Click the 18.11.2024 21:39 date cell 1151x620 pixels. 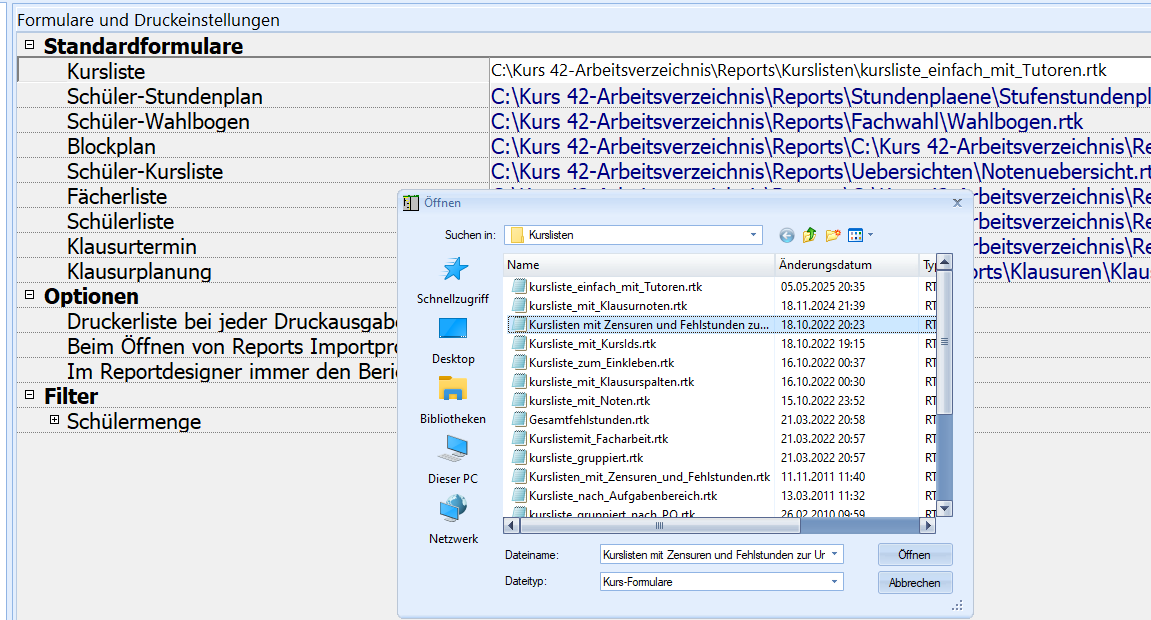823,305
